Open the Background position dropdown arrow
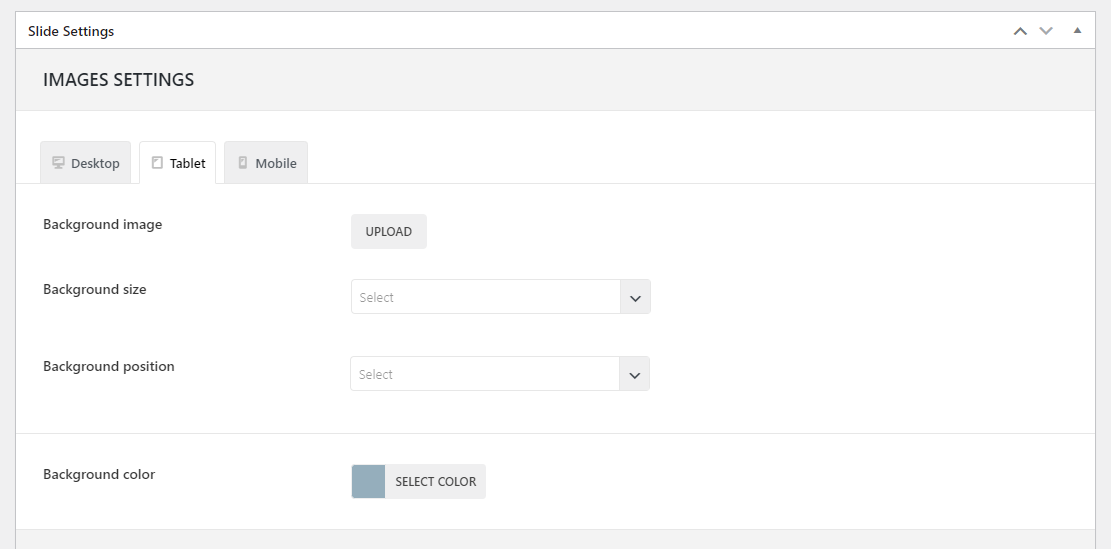Screen dimensions: 1111x549 coord(634,375)
